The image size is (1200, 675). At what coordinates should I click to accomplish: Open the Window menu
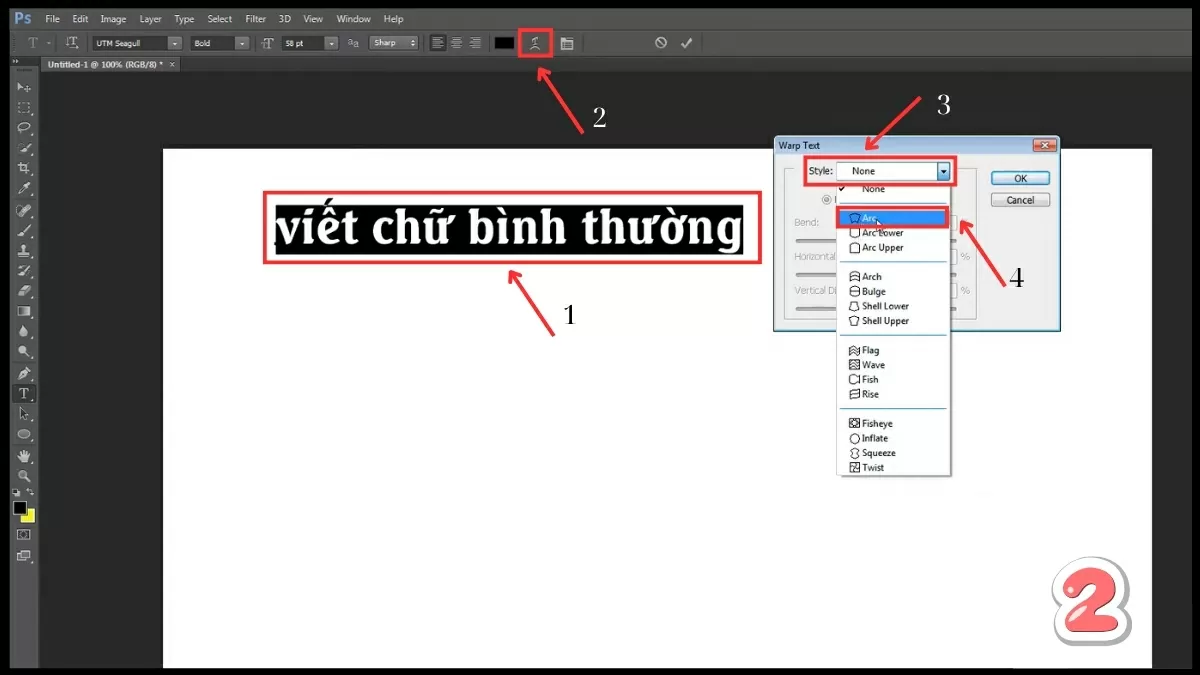pos(353,18)
